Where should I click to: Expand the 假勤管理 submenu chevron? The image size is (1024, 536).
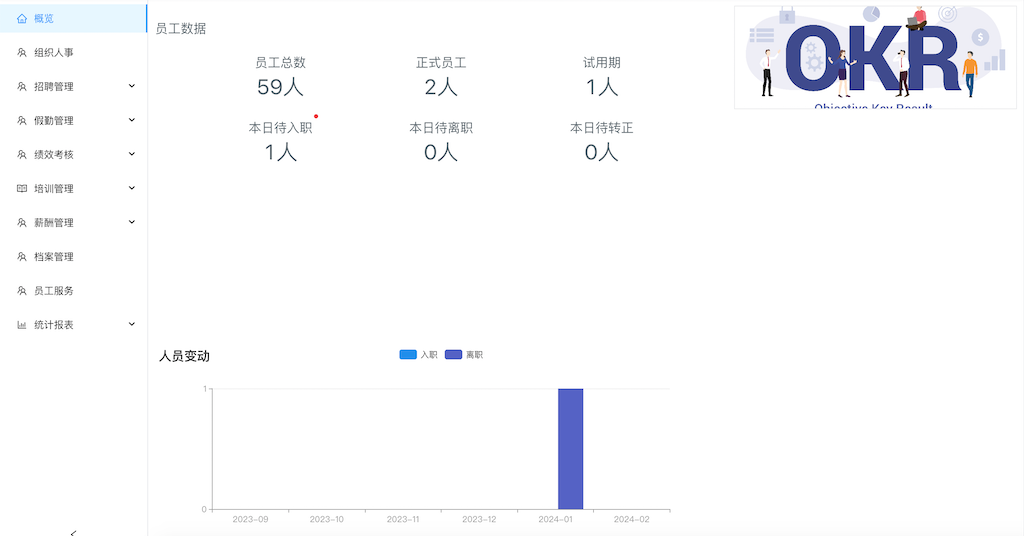pyautogui.click(x=132, y=120)
